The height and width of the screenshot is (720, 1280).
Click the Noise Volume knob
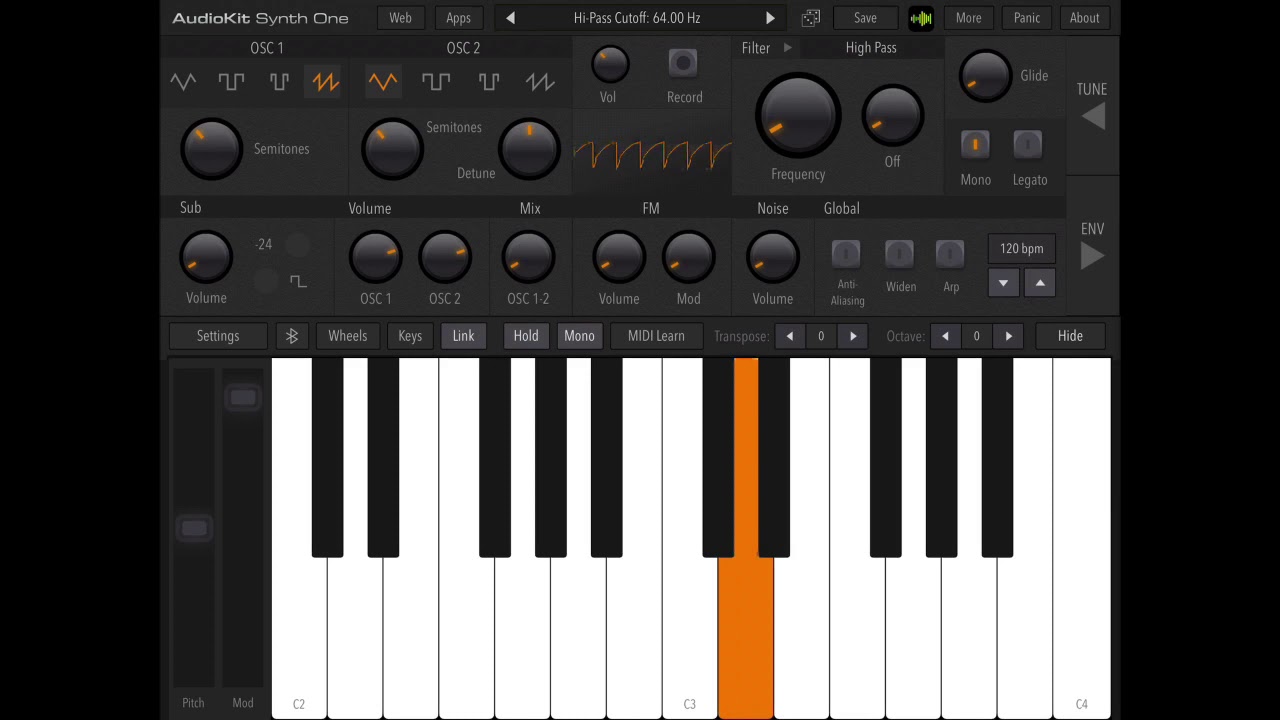pos(772,256)
